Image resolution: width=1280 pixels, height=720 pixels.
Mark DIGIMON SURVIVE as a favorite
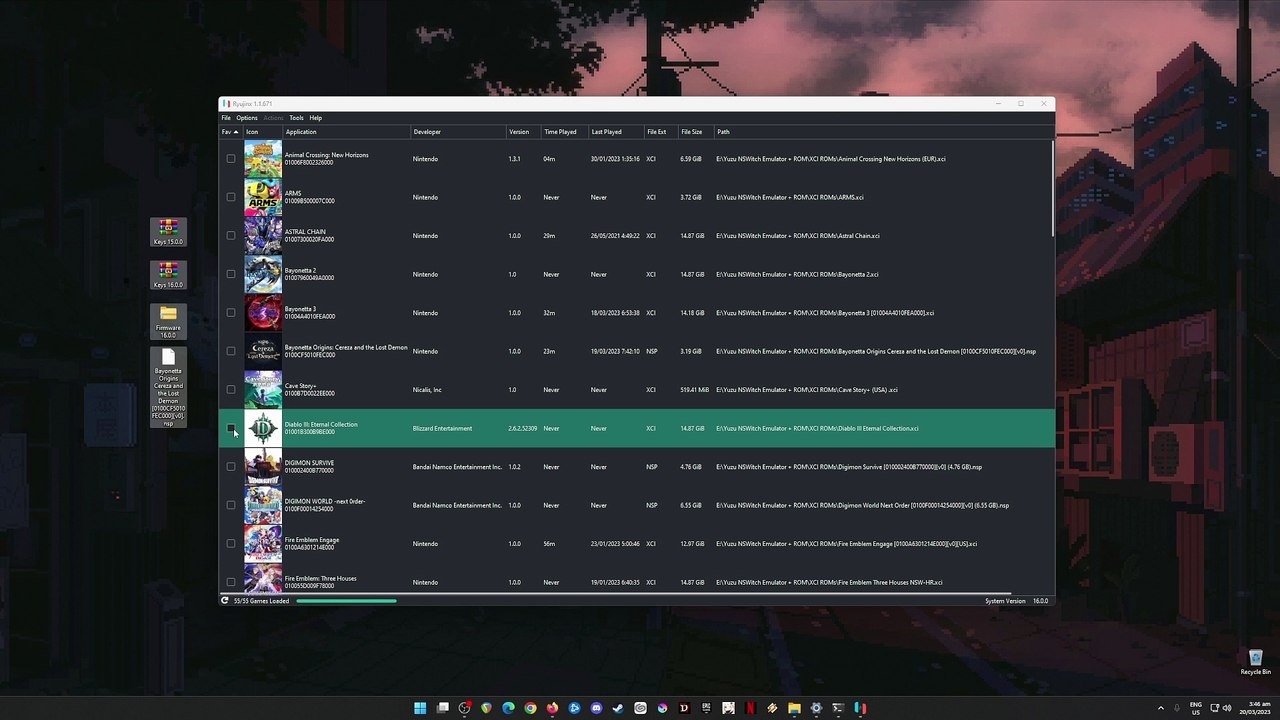pyautogui.click(x=231, y=467)
